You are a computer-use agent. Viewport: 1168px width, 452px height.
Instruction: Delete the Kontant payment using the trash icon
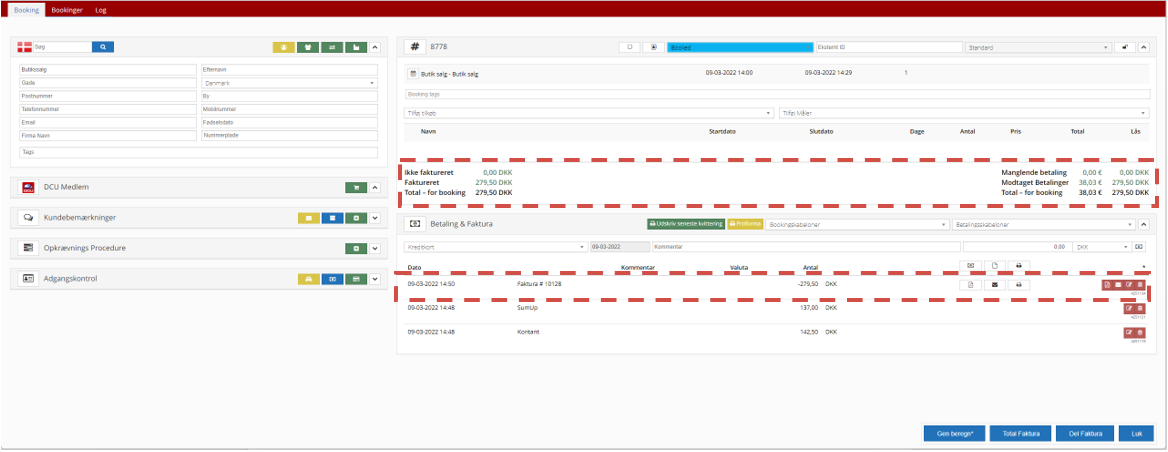coord(1140,332)
